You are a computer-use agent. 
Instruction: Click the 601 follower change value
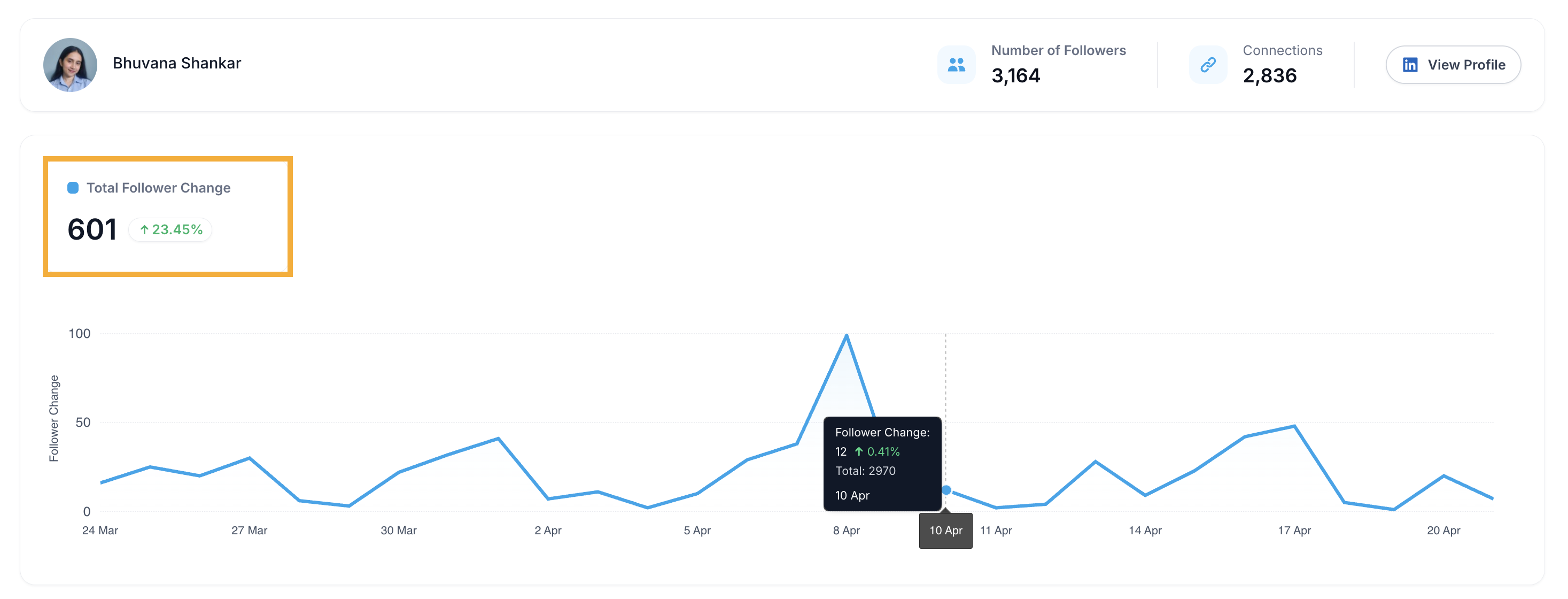tap(92, 230)
